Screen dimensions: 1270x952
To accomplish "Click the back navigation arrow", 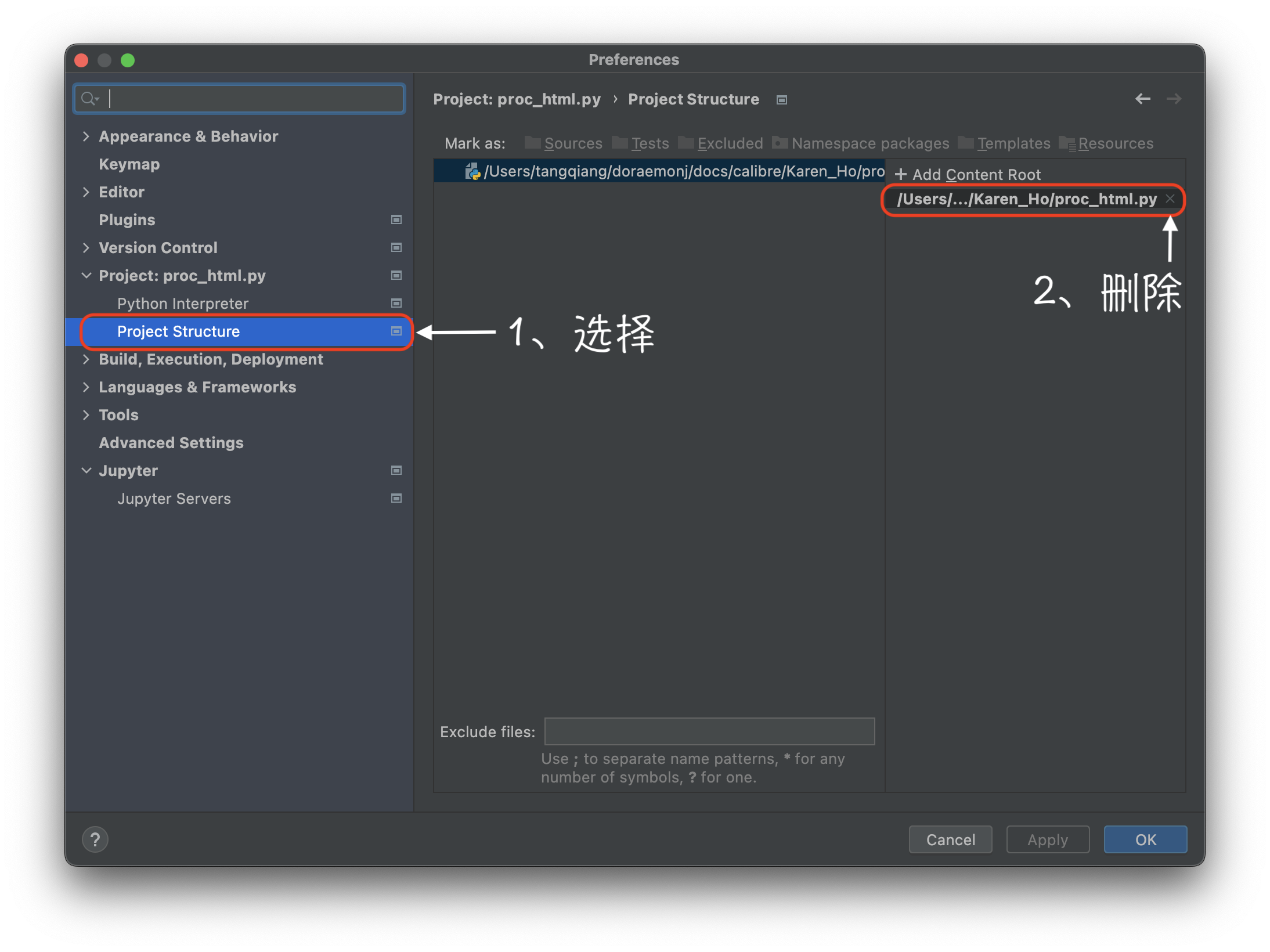I will click(x=1142, y=99).
